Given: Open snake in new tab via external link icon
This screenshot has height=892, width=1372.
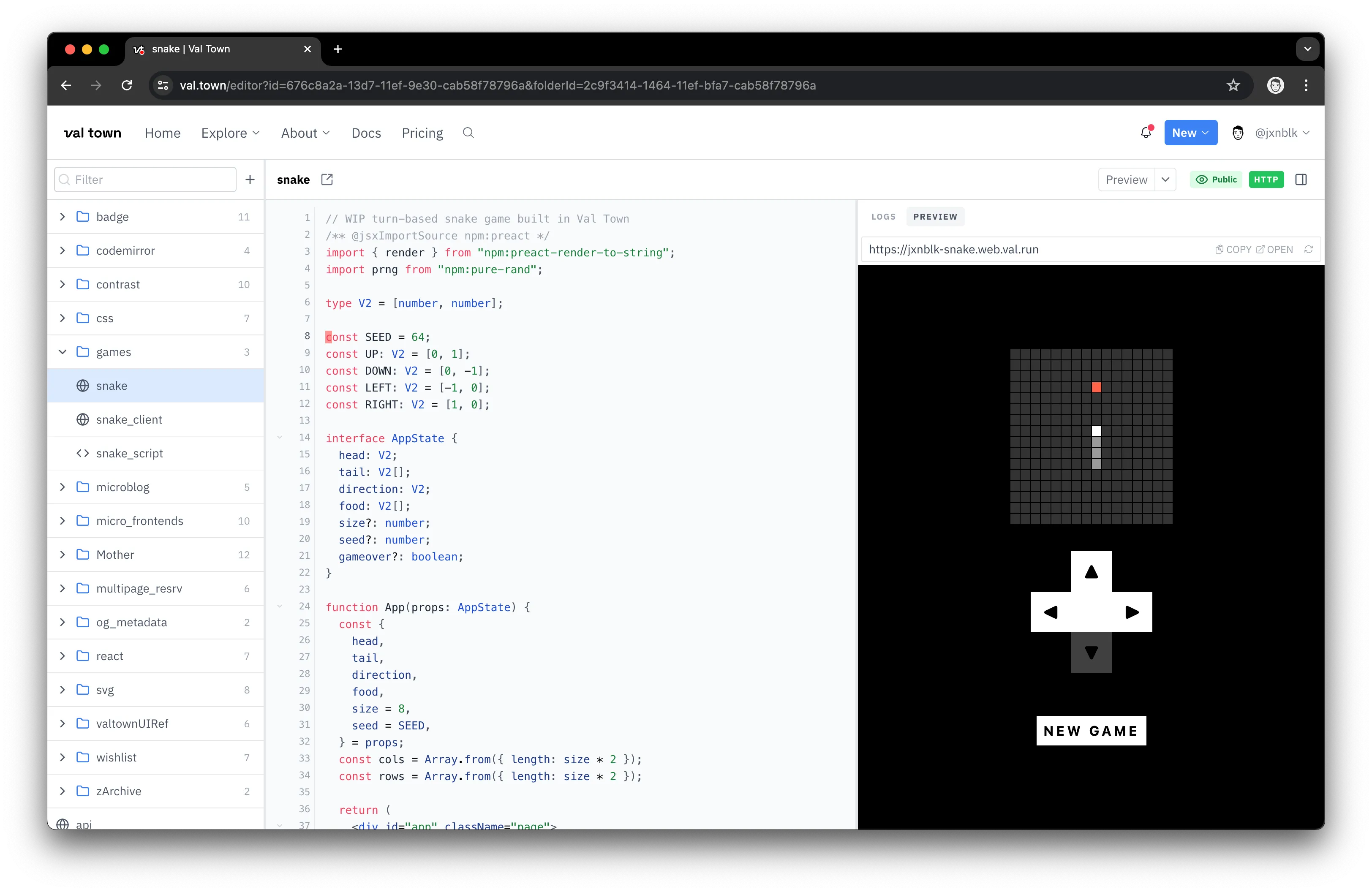Looking at the screenshot, I should 327,179.
